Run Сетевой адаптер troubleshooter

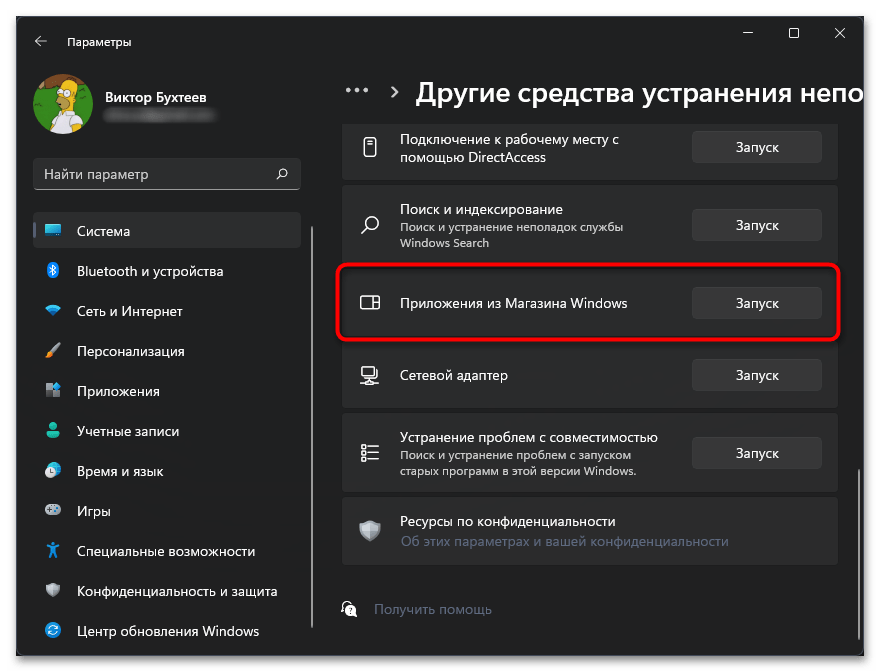(757, 375)
